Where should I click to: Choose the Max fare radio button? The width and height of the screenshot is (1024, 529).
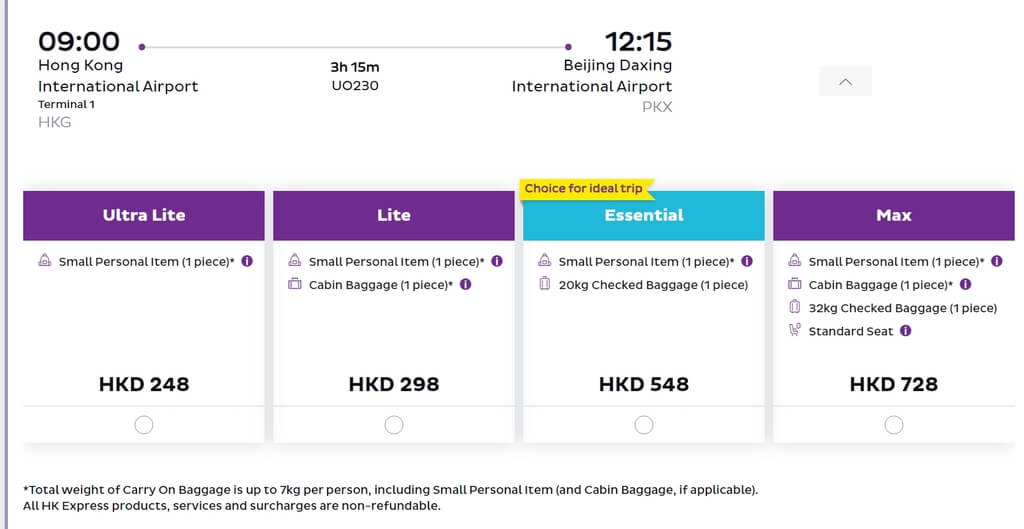894,425
